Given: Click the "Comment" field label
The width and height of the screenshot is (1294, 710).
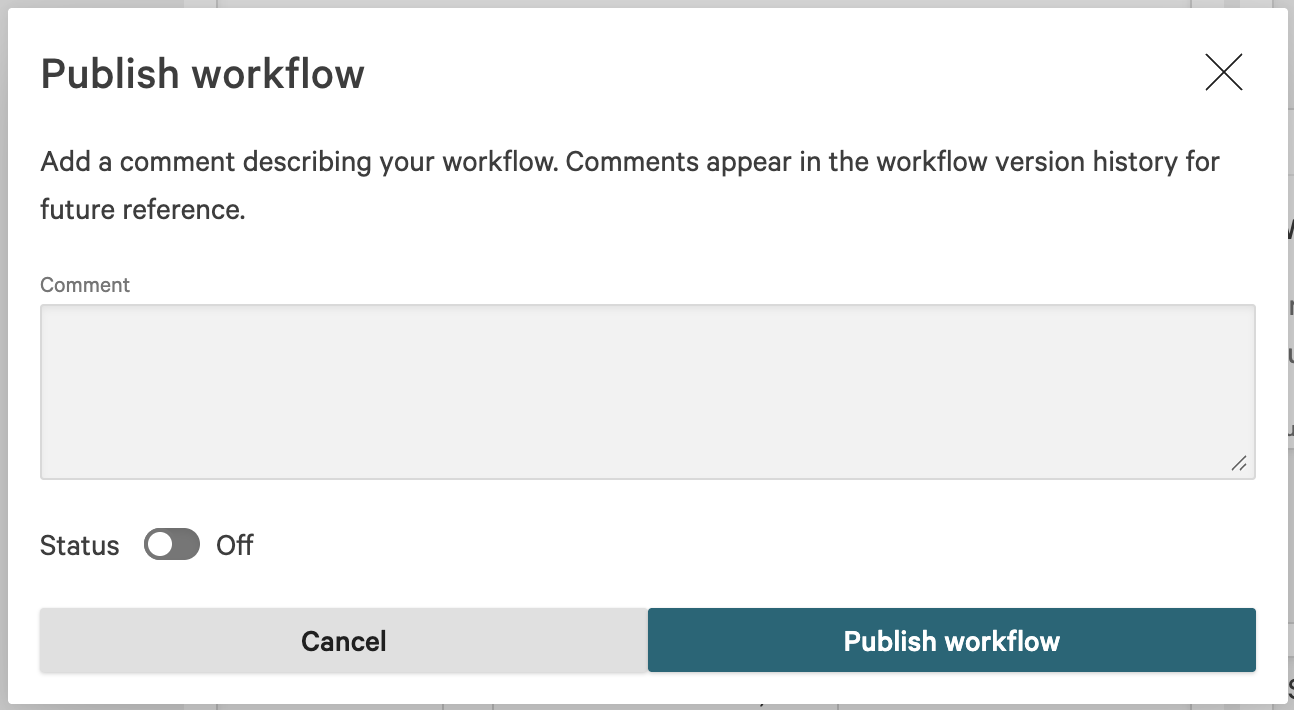Looking at the screenshot, I should (x=85, y=285).
